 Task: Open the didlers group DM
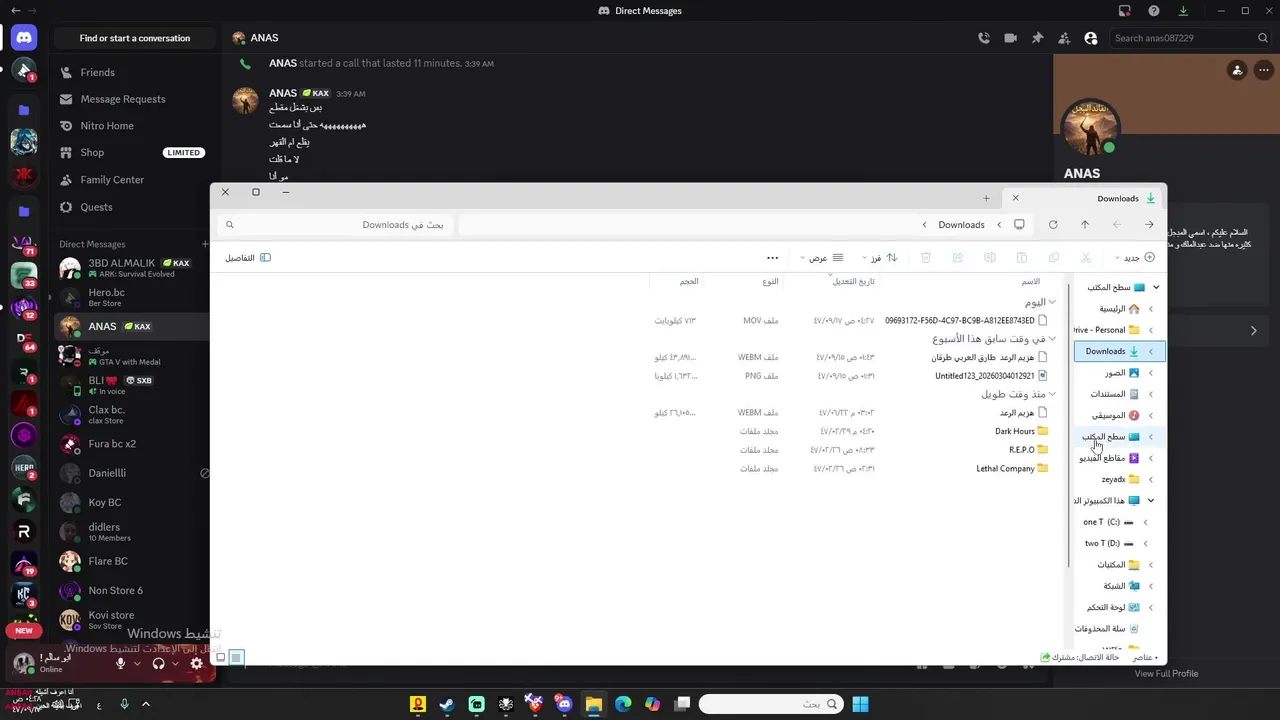132,532
